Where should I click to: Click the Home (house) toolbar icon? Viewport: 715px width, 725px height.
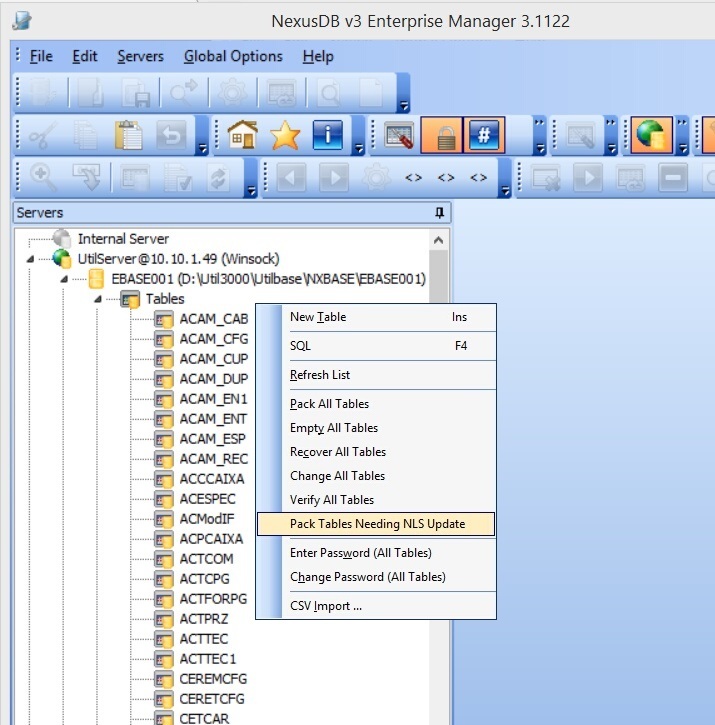tap(242, 135)
